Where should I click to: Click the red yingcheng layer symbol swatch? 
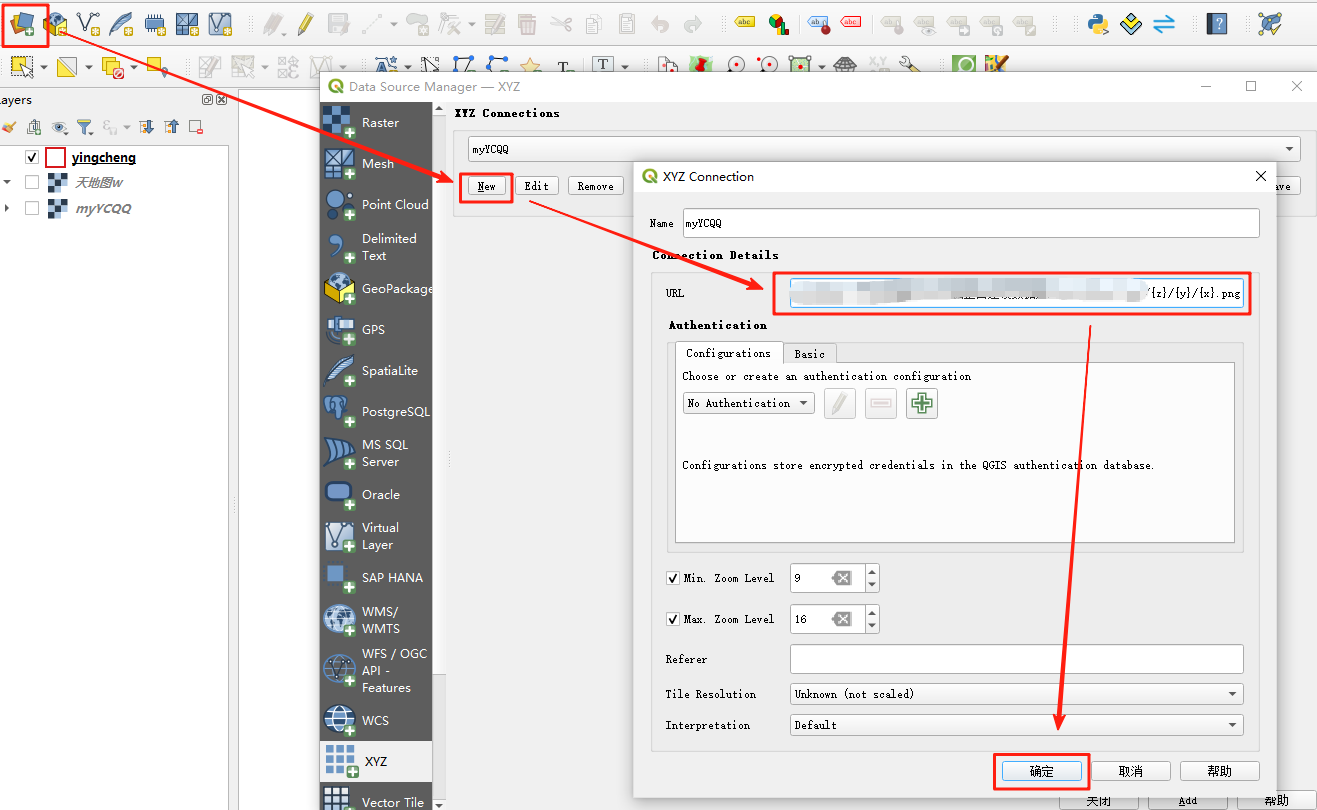(56, 157)
